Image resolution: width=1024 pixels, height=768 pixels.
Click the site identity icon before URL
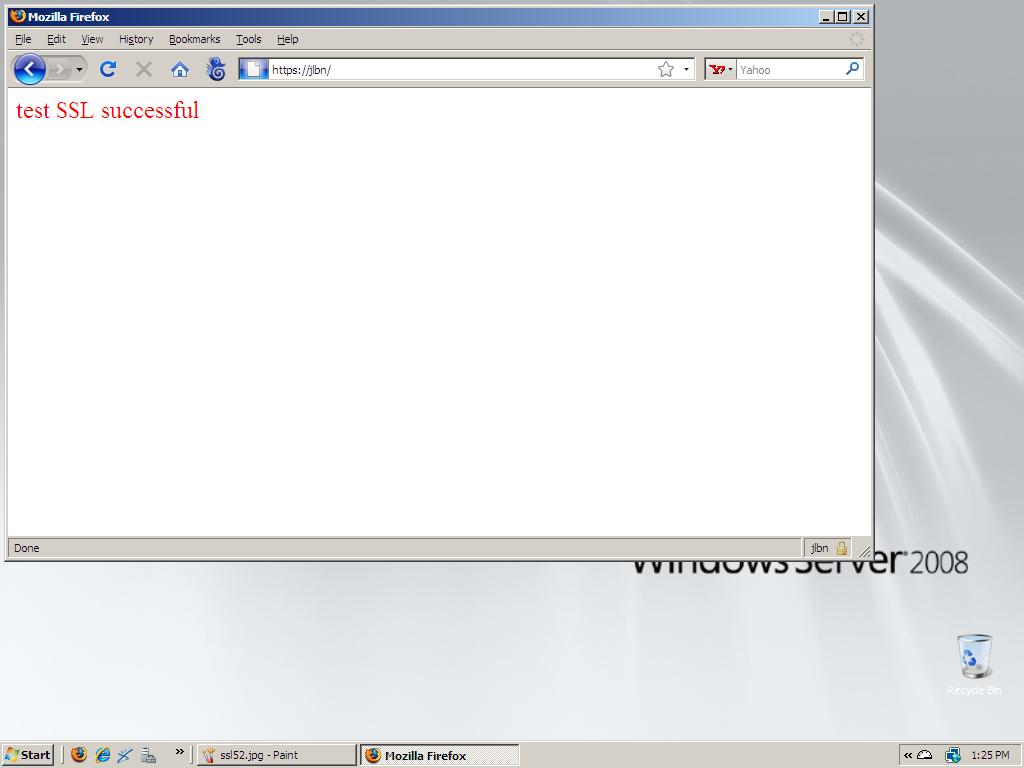pos(254,69)
